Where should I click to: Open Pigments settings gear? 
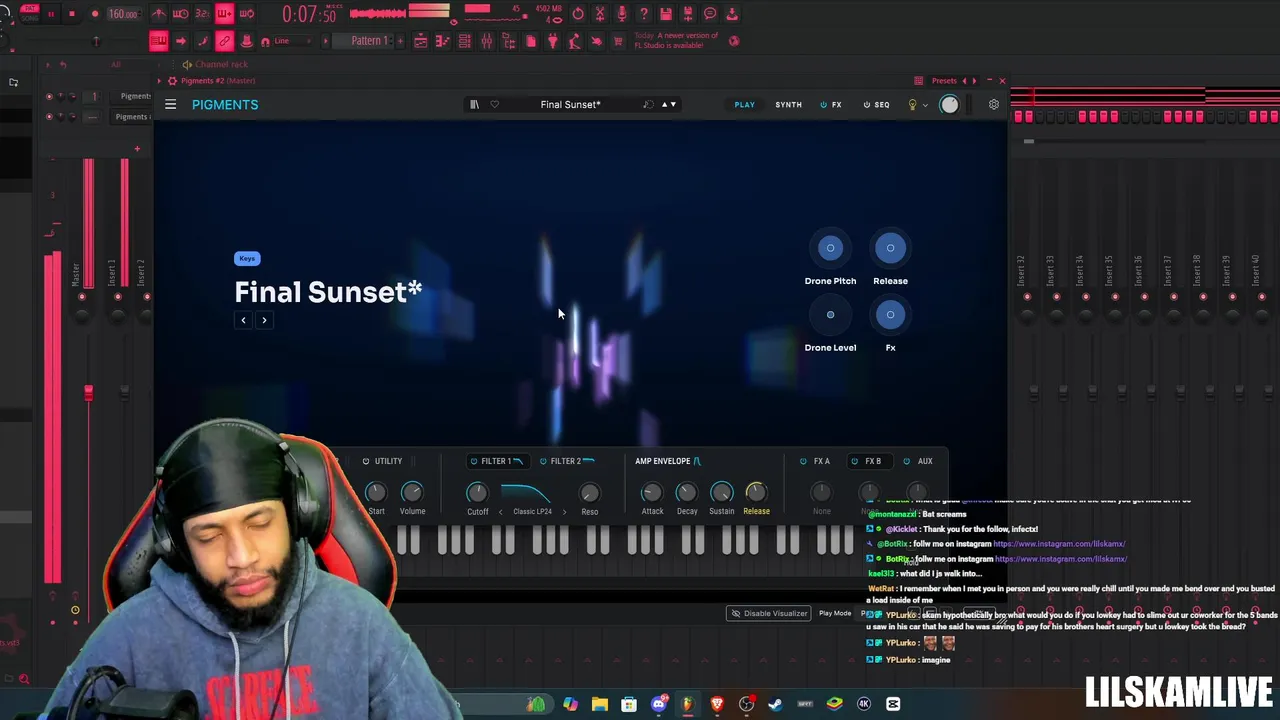[x=993, y=104]
